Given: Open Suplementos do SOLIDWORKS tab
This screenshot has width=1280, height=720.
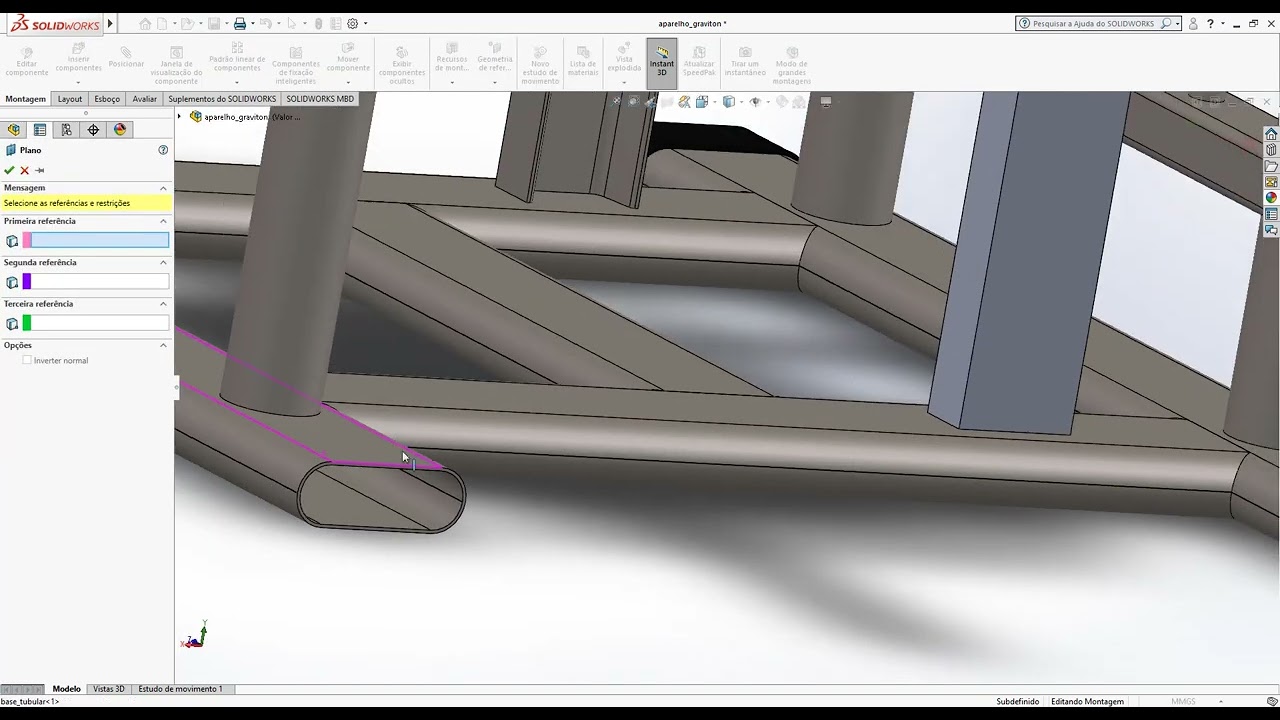Looking at the screenshot, I should pyautogui.click(x=222, y=99).
